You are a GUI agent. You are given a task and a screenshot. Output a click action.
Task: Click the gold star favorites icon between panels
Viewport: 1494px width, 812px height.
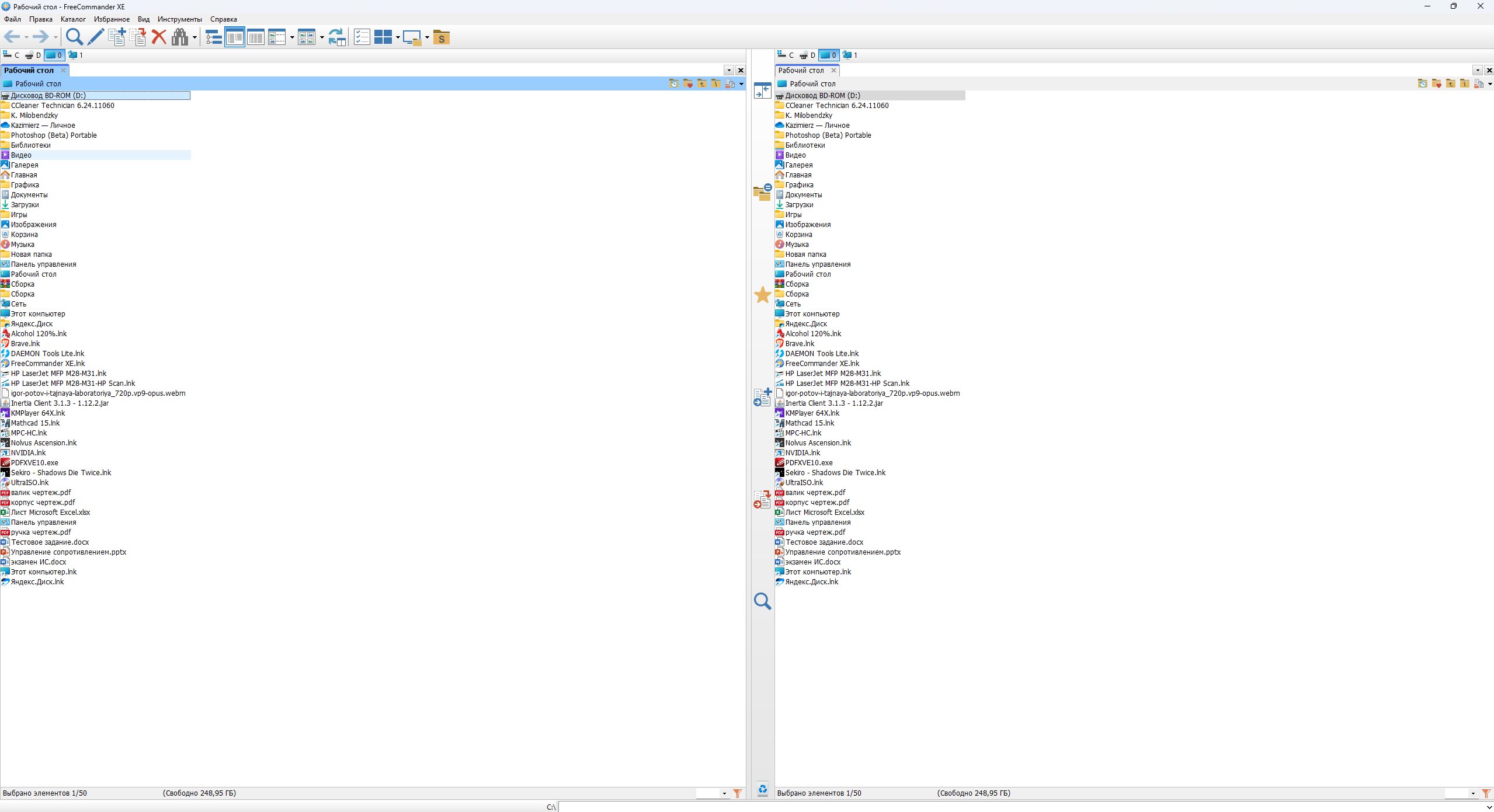(763, 295)
